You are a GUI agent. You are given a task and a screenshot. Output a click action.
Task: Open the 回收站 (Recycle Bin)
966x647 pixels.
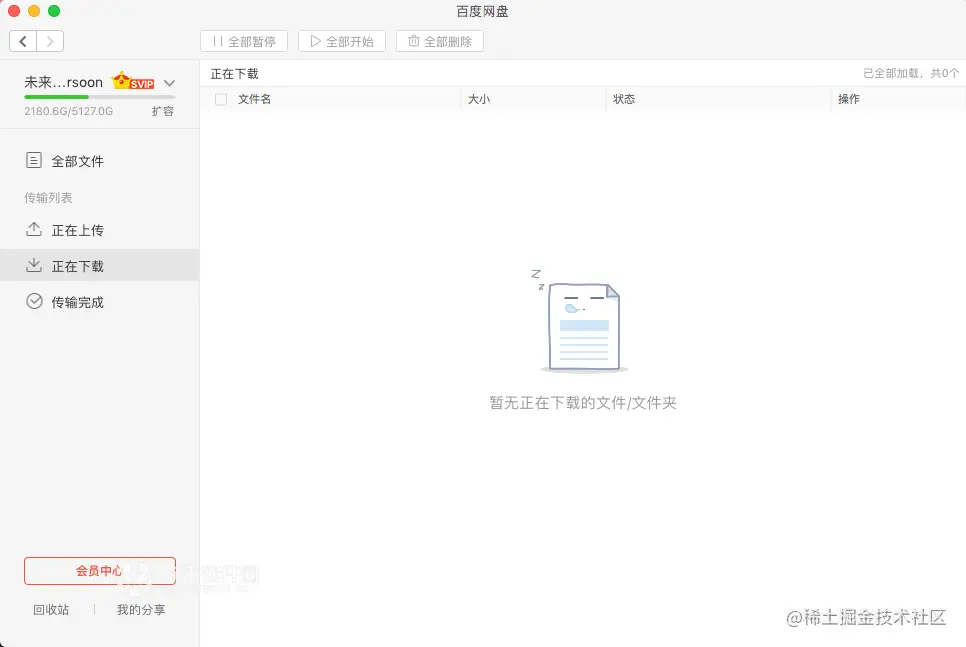(50, 609)
